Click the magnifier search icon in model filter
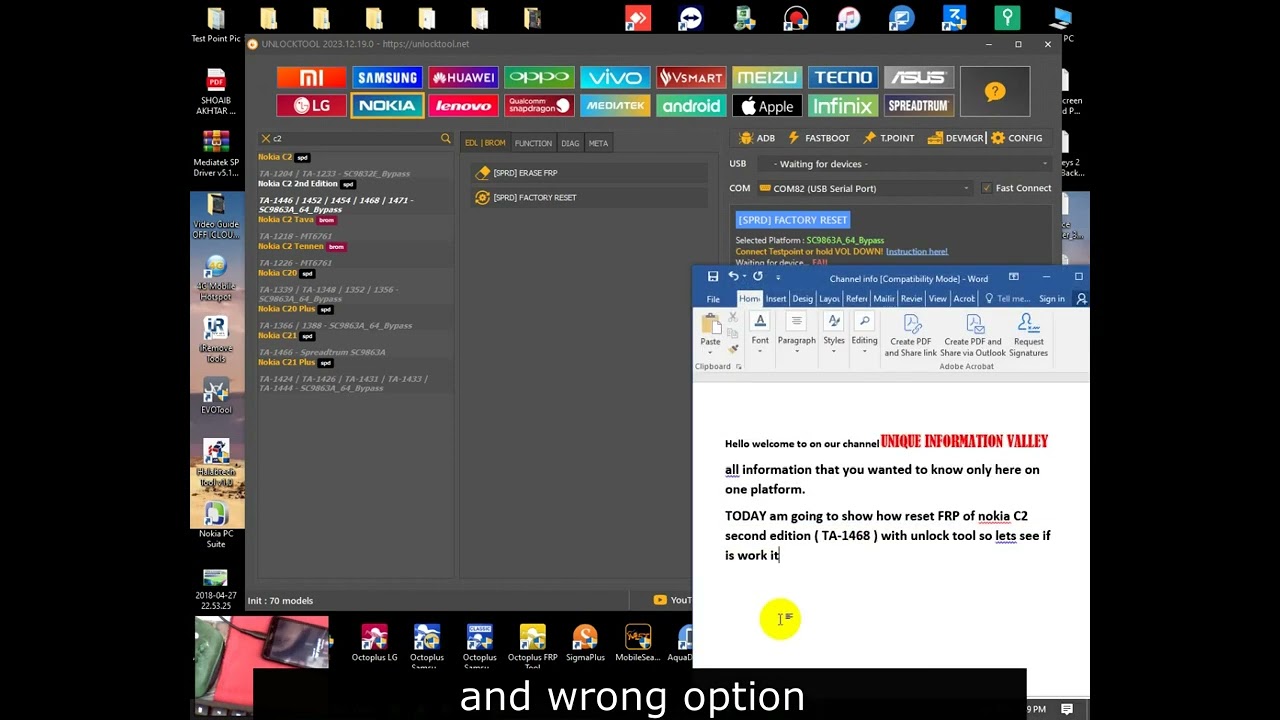Viewport: 1280px width, 720px height. [x=446, y=138]
